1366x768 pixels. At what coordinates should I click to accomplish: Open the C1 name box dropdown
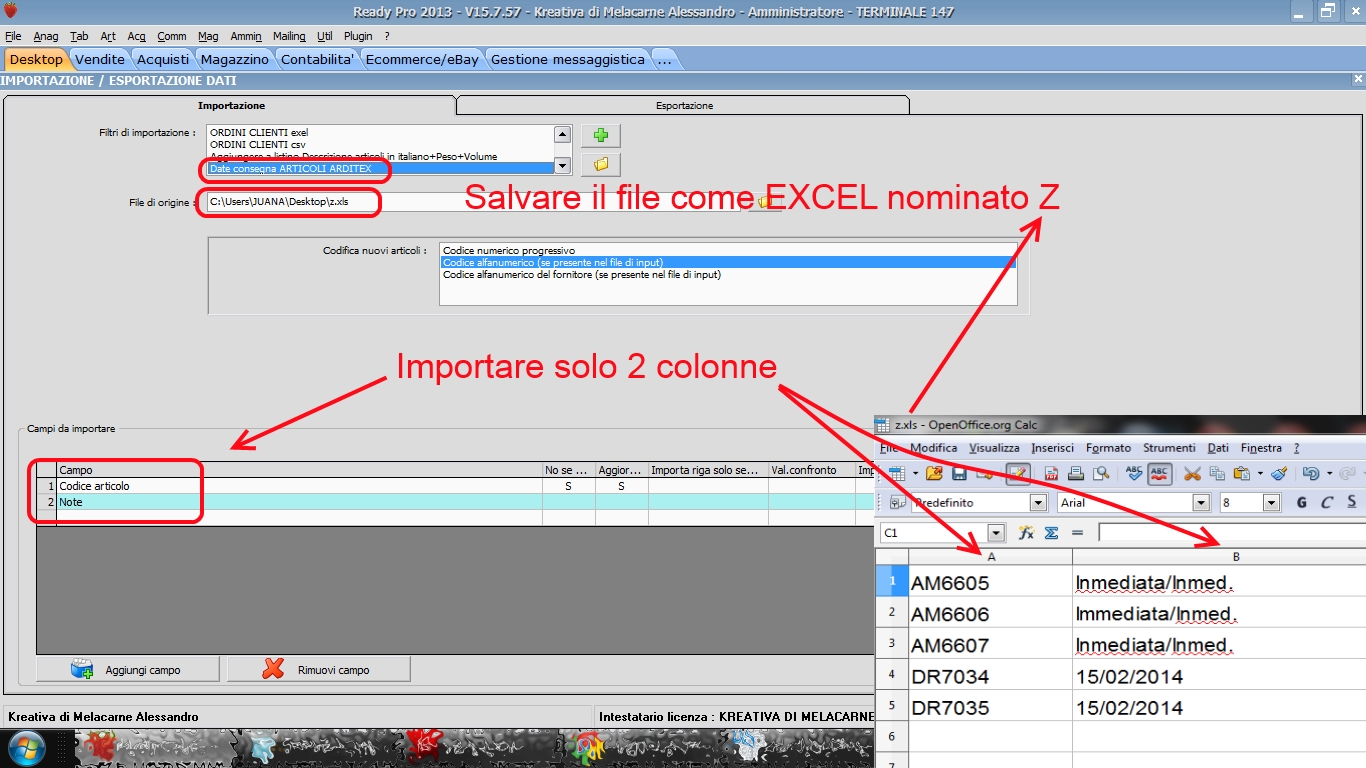996,533
